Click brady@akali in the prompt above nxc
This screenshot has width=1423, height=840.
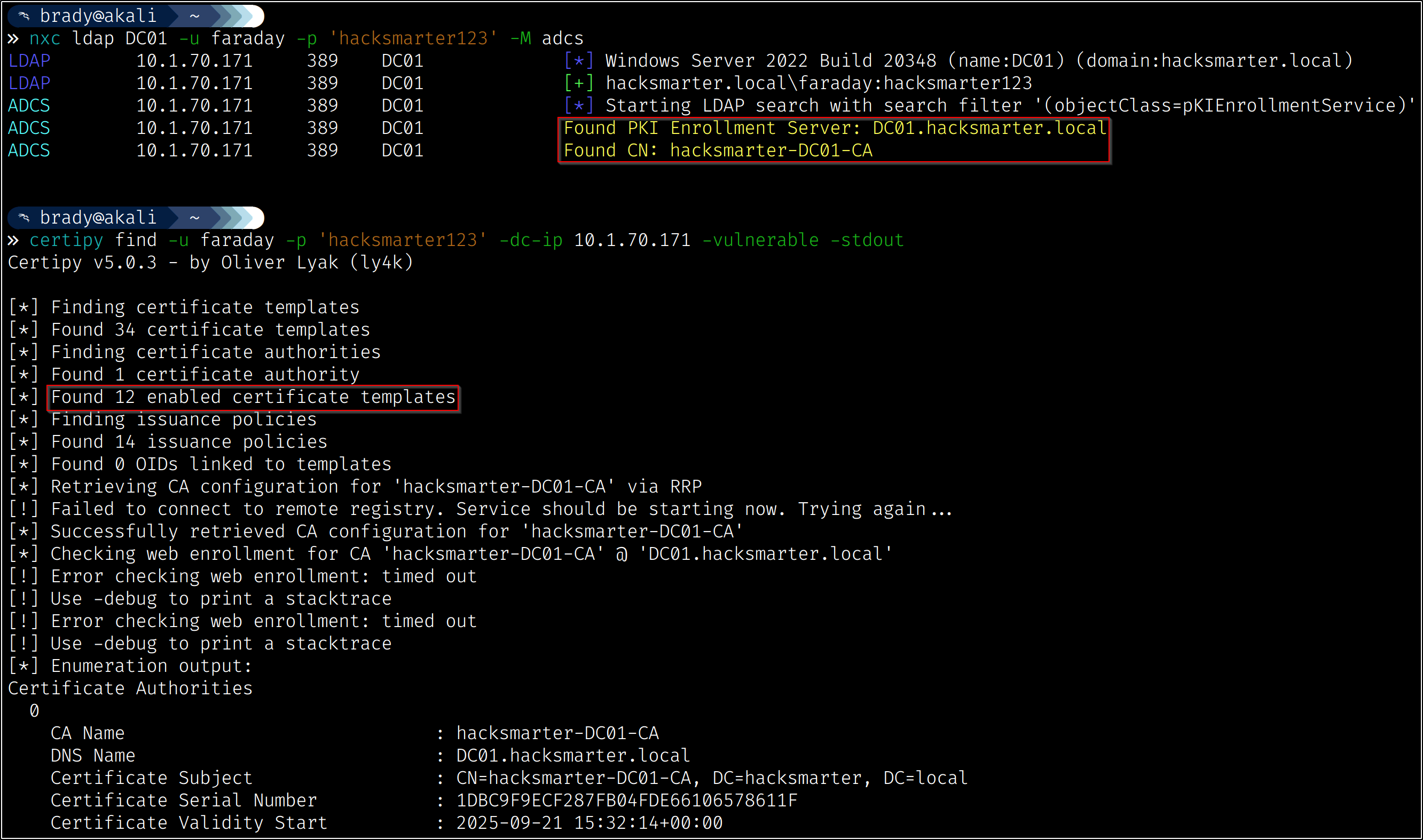point(98,16)
